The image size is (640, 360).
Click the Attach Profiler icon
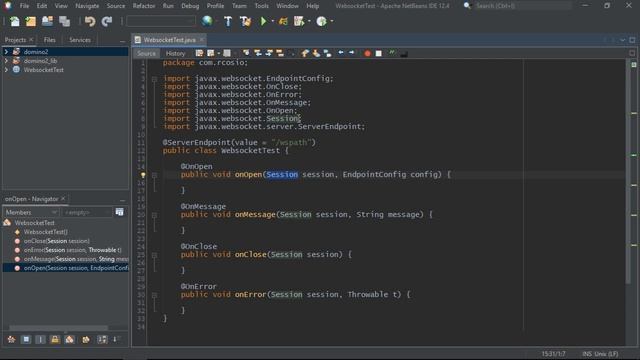322,21
